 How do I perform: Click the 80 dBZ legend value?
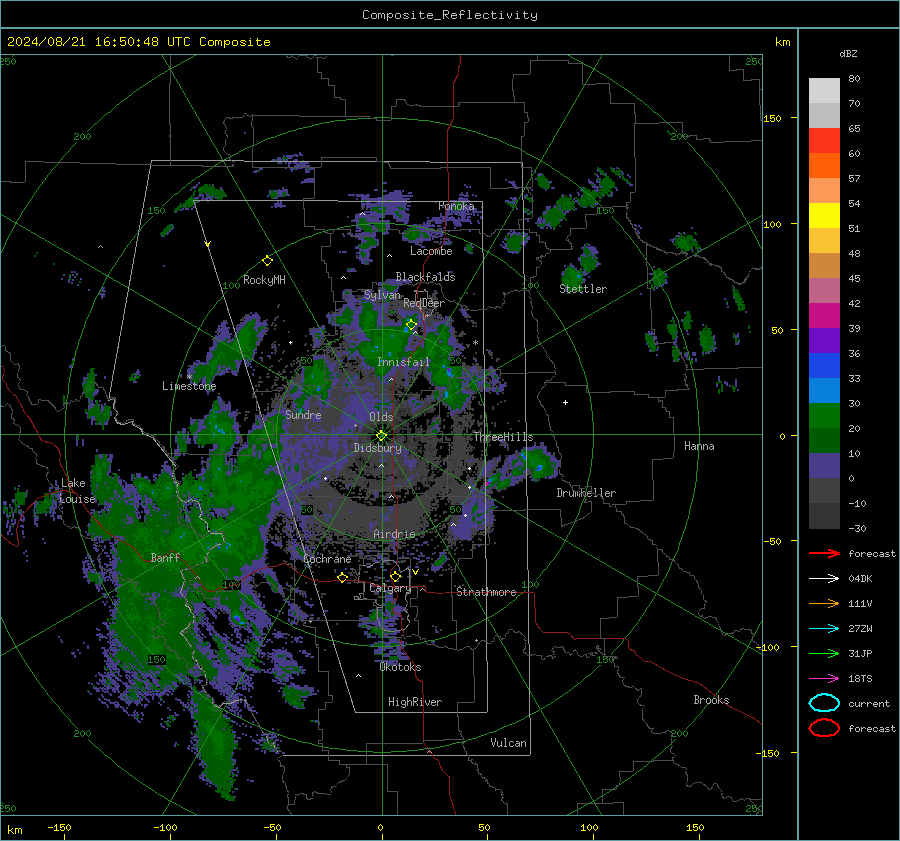pos(854,79)
